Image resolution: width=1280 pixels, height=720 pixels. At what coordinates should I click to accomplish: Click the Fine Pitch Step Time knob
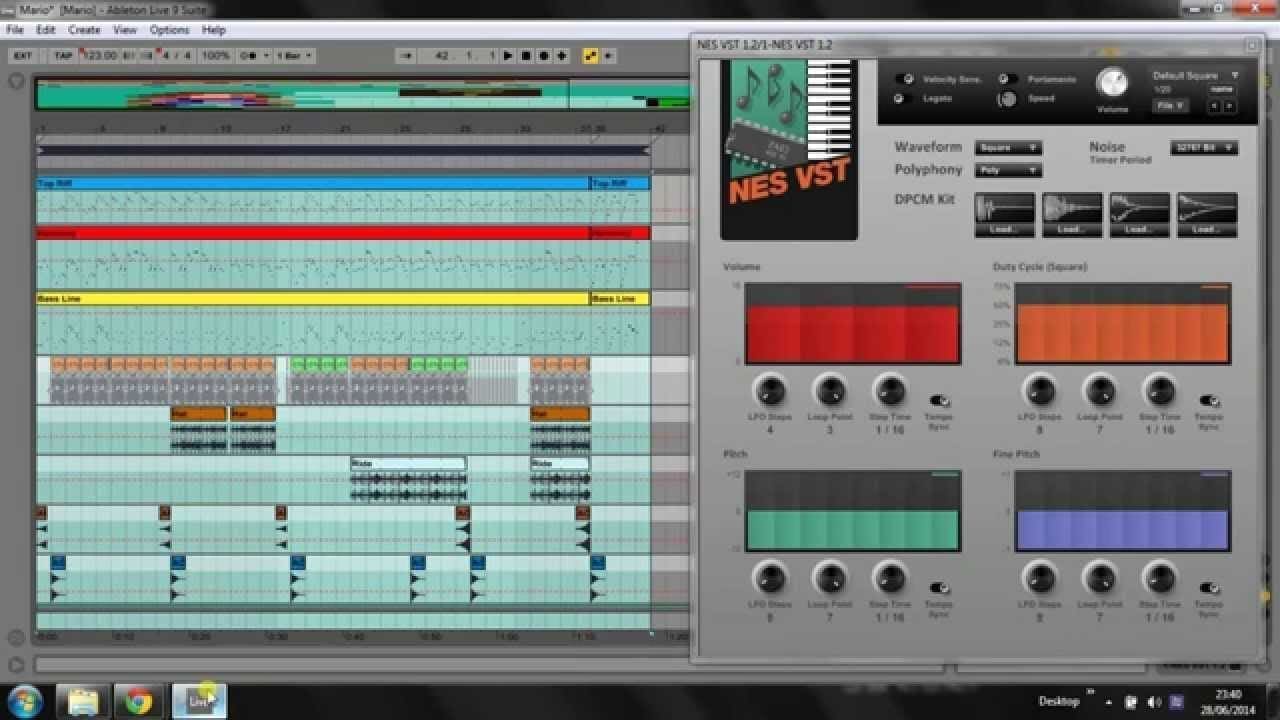point(1159,577)
